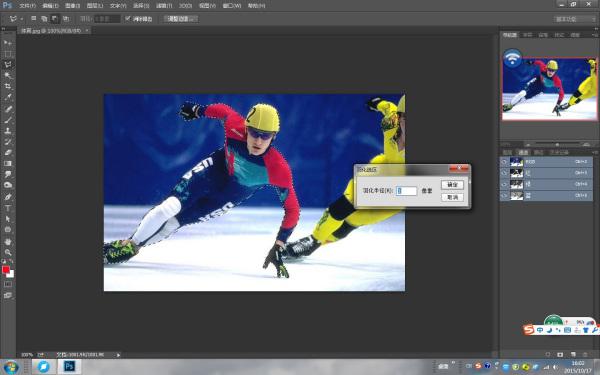Select the Path Selection tool
The height and width of the screenshot is (375, 600).
click(x=8, y=218)
